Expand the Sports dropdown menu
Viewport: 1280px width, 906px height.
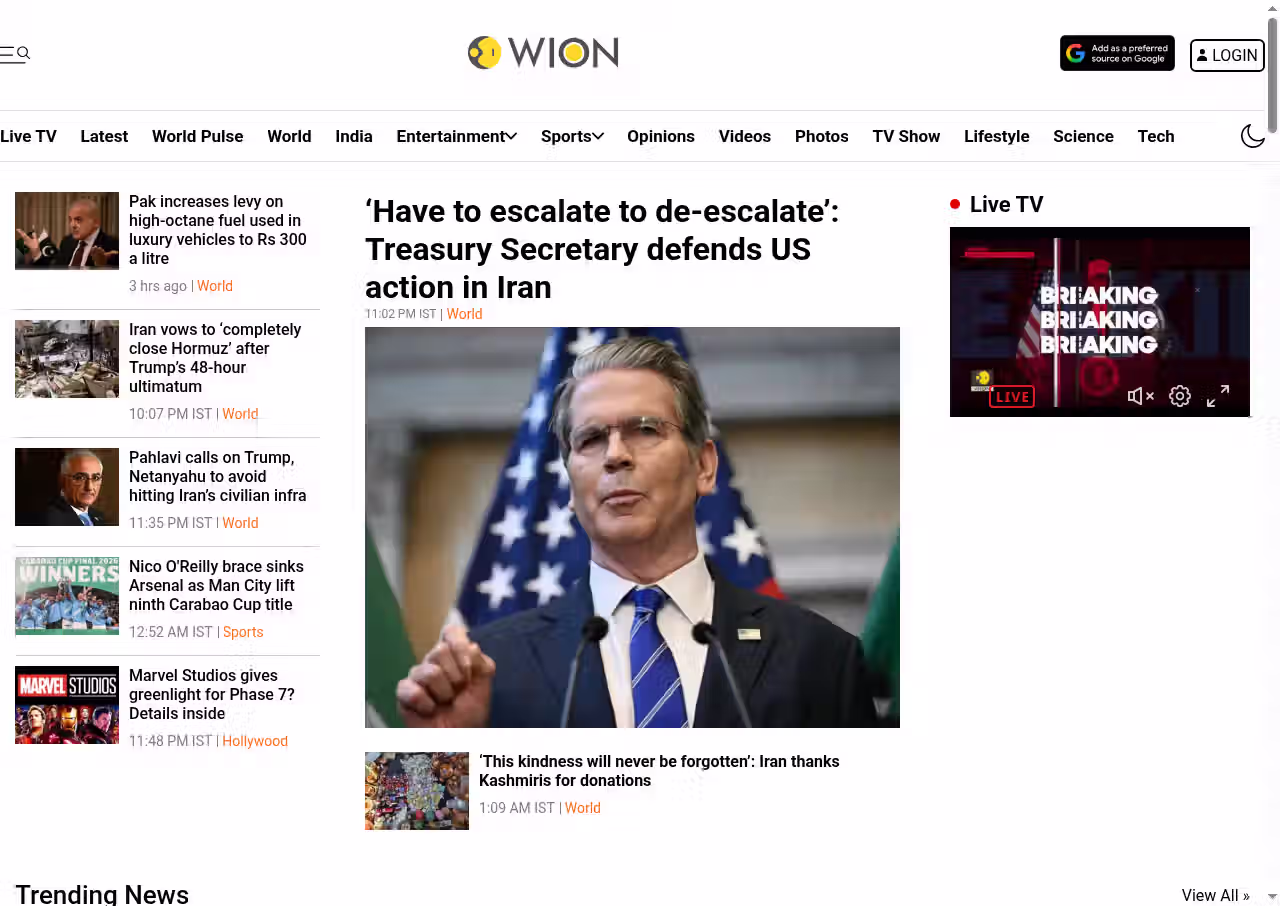click(x=572, y=136)
